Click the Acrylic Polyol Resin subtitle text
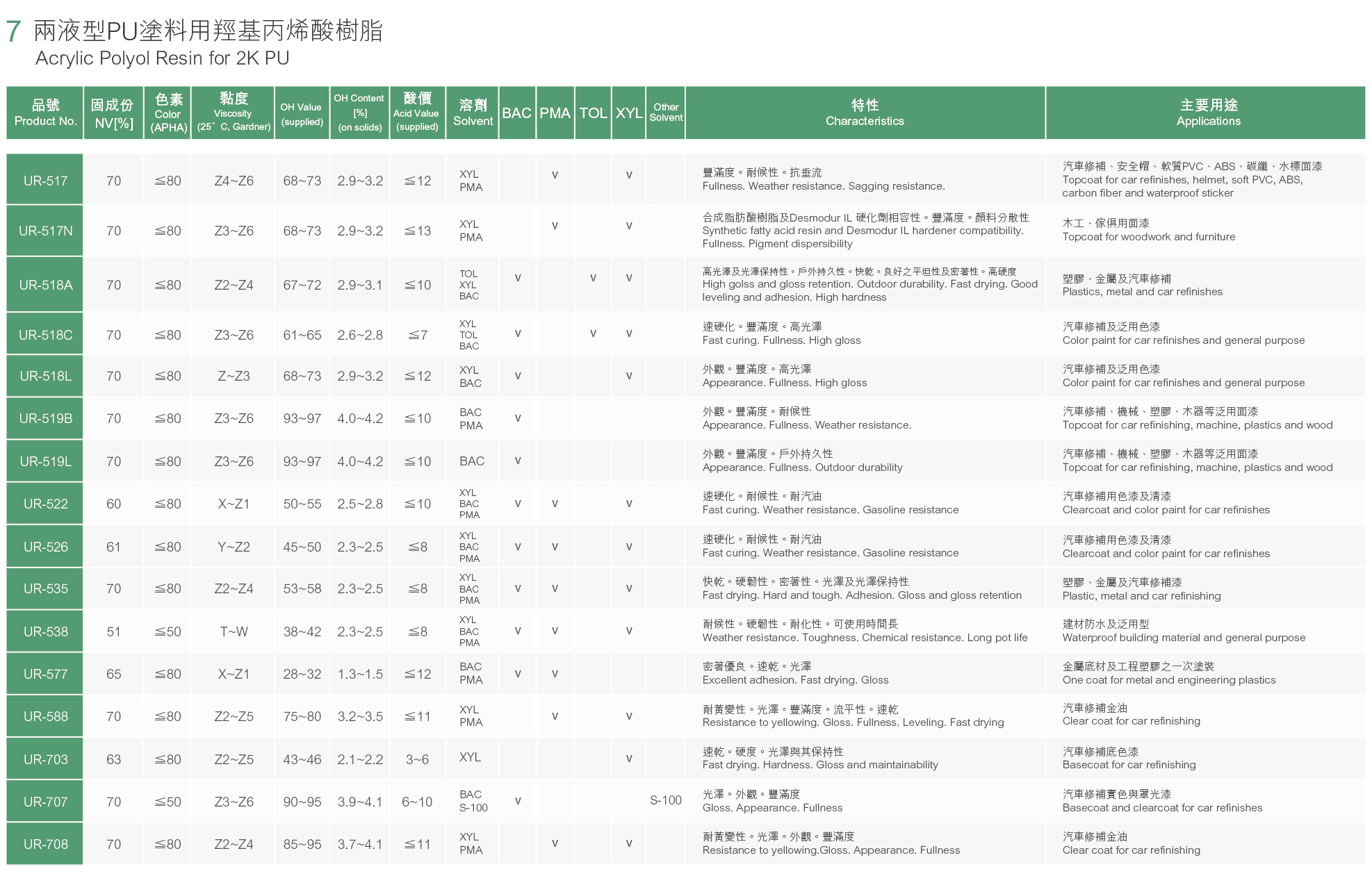This screenshot has width=1372, height=892. pyautogui.click(x=162, y=58)
